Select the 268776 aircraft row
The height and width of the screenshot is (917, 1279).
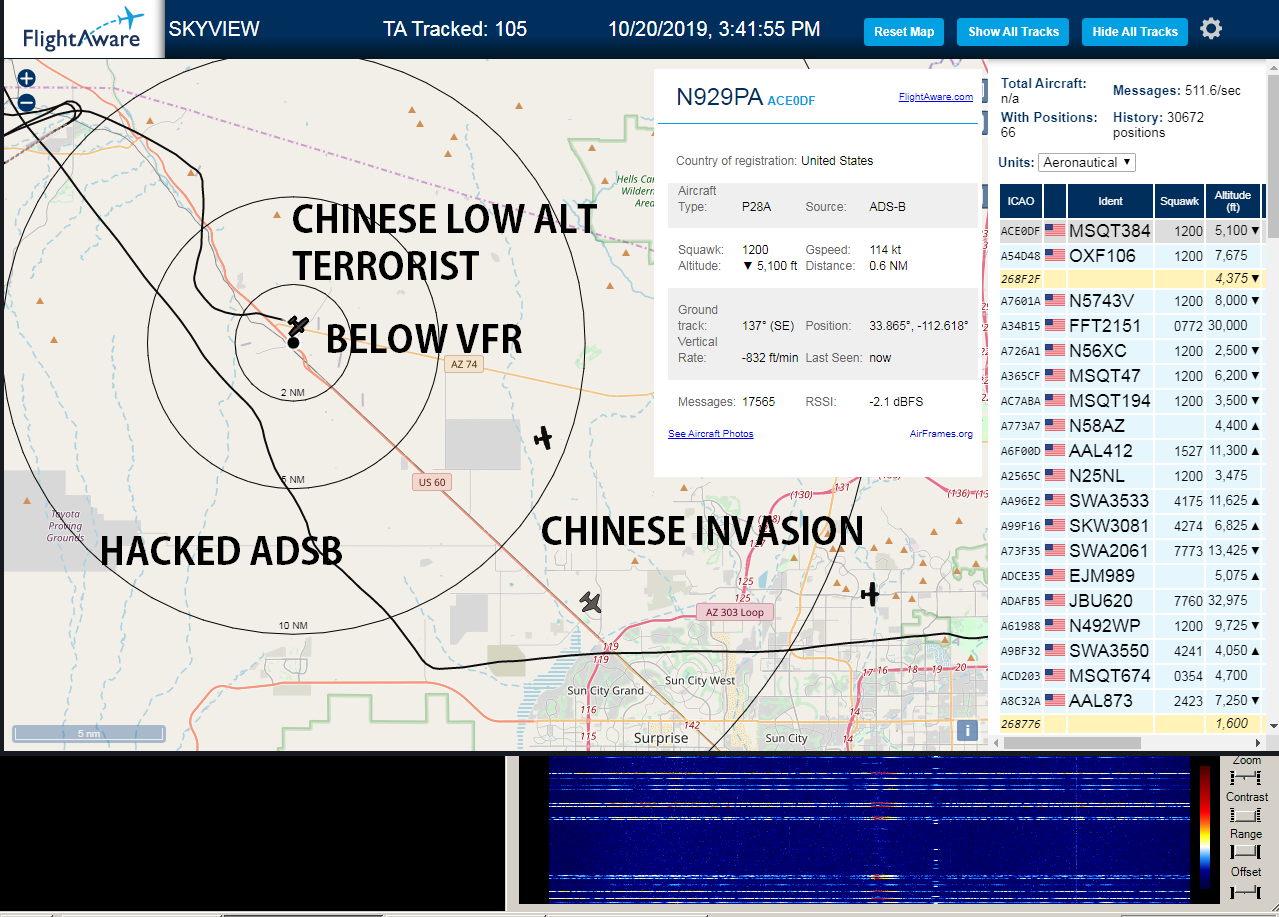[1131, 724]
